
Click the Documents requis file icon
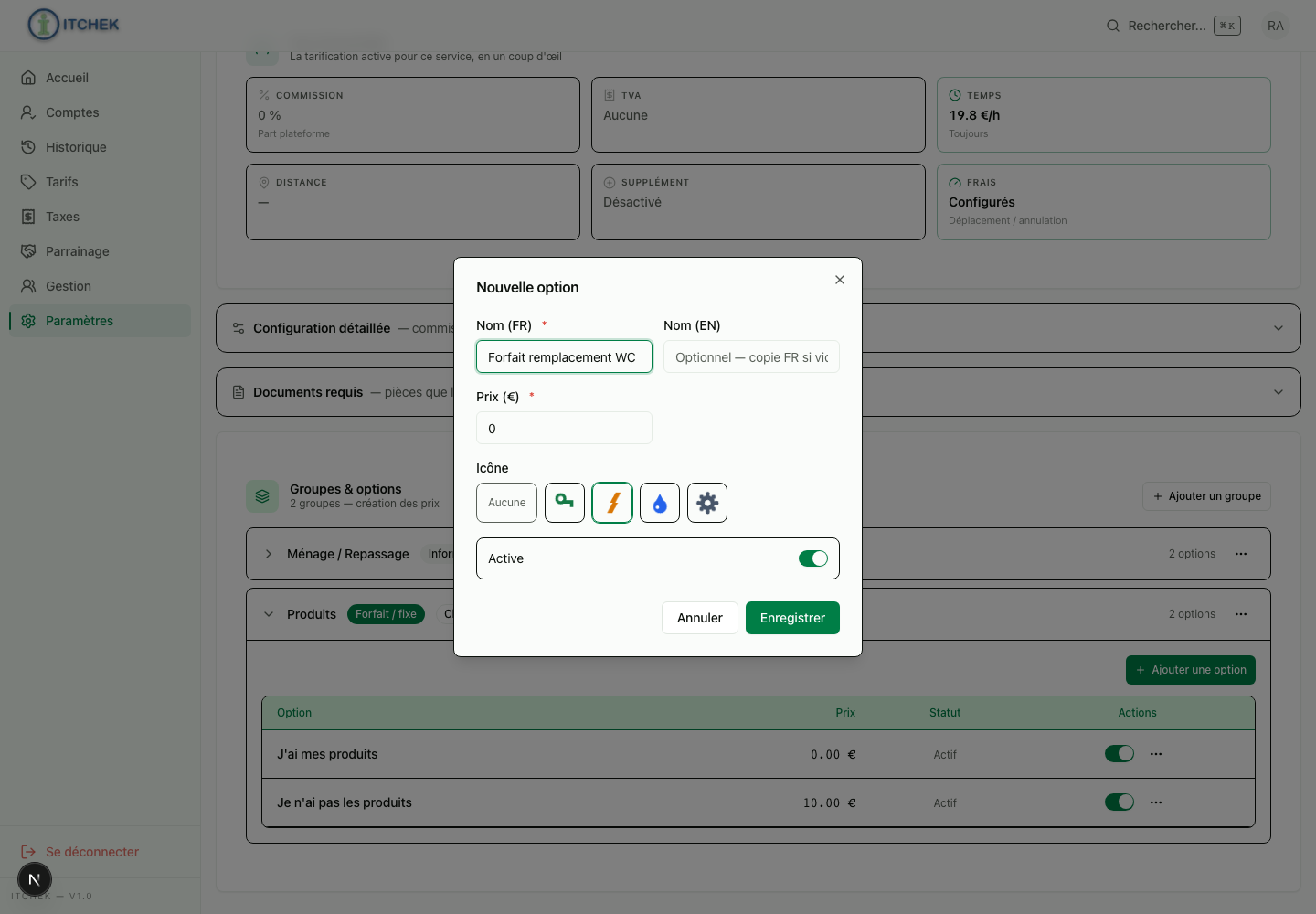pyautogui.click(x=239, y=392)
